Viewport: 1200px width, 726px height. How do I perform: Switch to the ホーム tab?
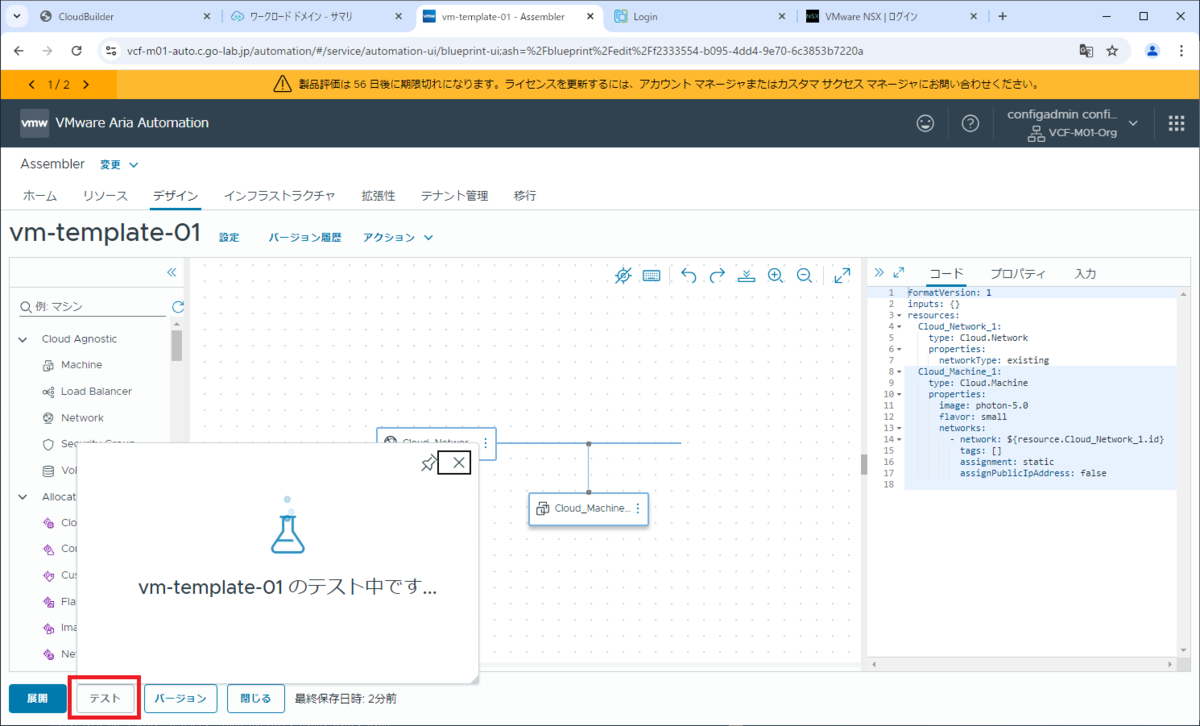click(40, 196)
